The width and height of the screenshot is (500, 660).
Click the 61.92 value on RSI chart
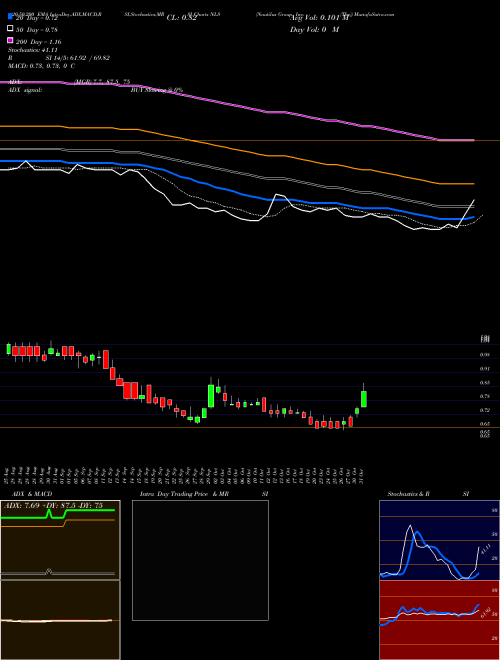(487, 612)
